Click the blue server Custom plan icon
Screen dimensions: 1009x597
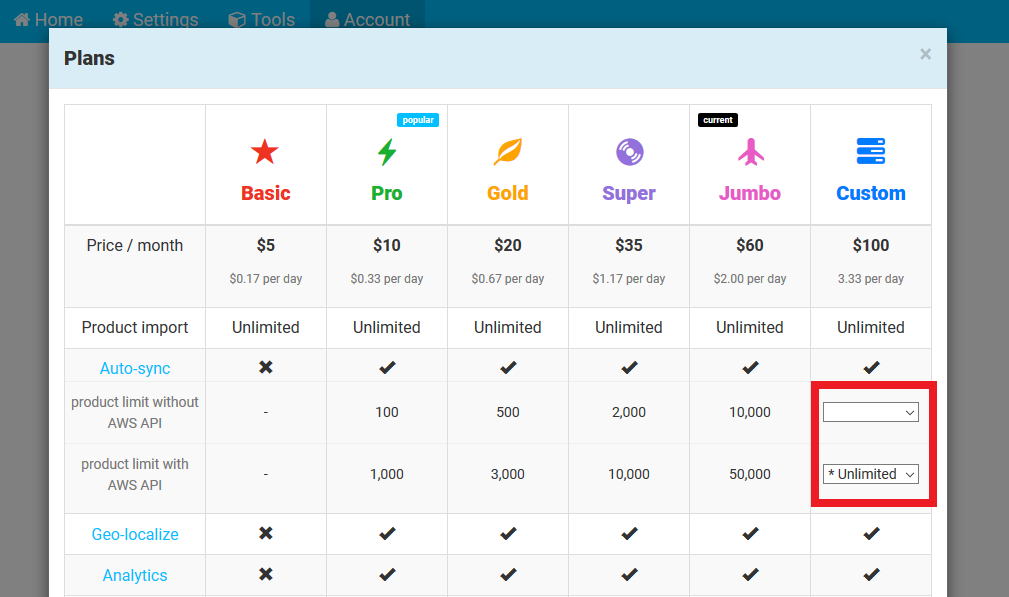pos(871,151)
